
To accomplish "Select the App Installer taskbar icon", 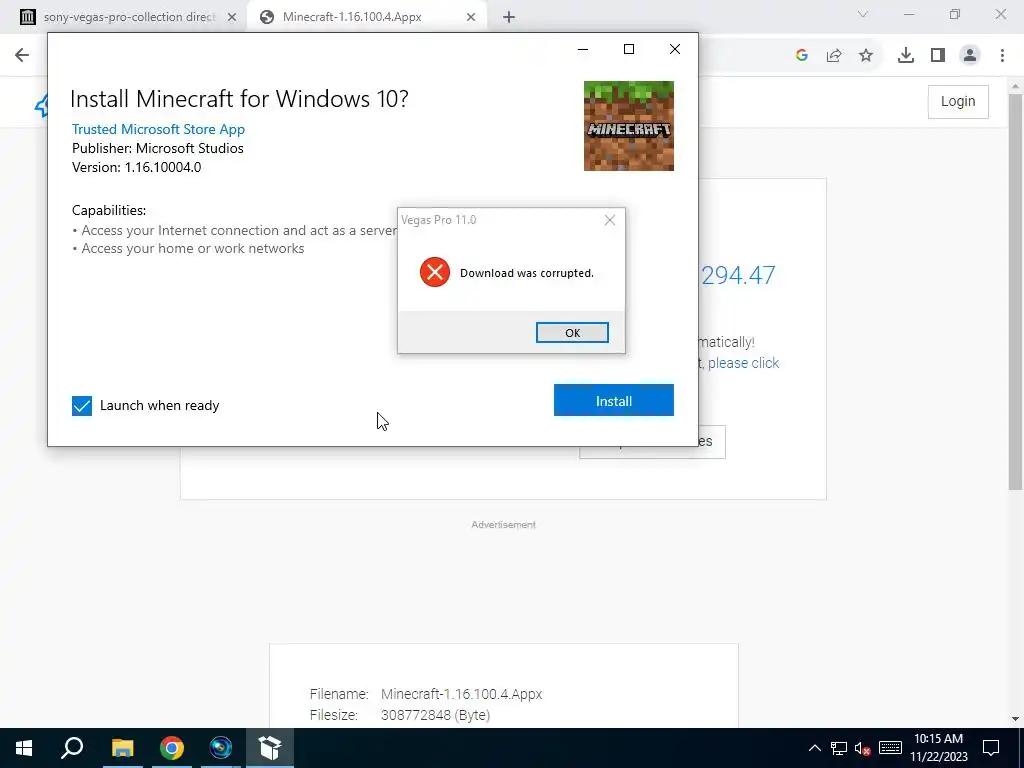I will [270, 748].
